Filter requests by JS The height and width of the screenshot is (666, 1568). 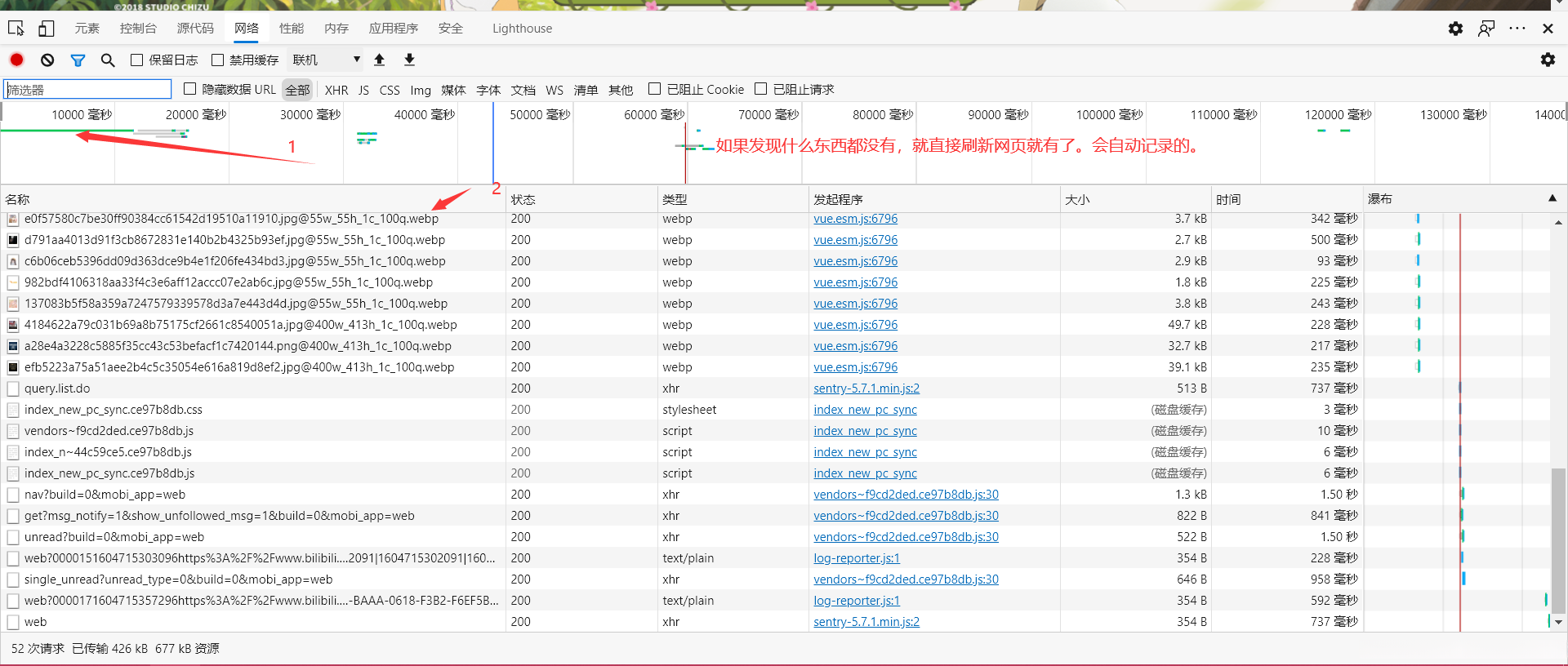[363, 90]
